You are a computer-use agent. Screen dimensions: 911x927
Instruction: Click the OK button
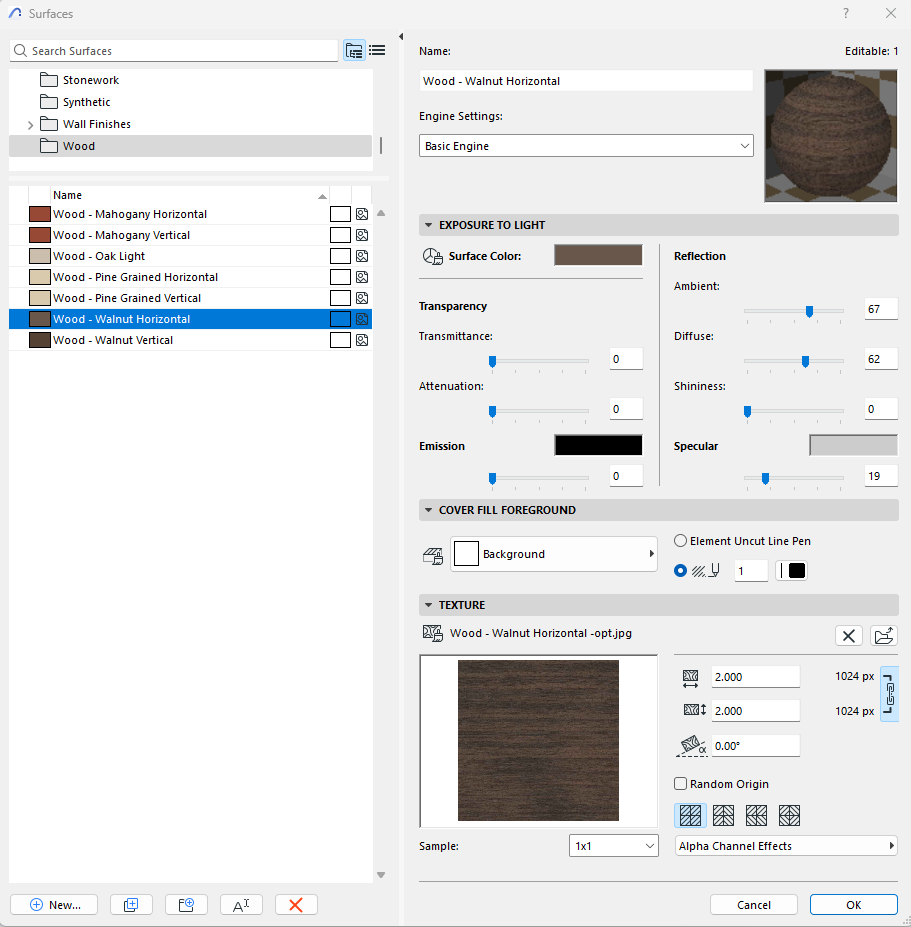point(853,904)
